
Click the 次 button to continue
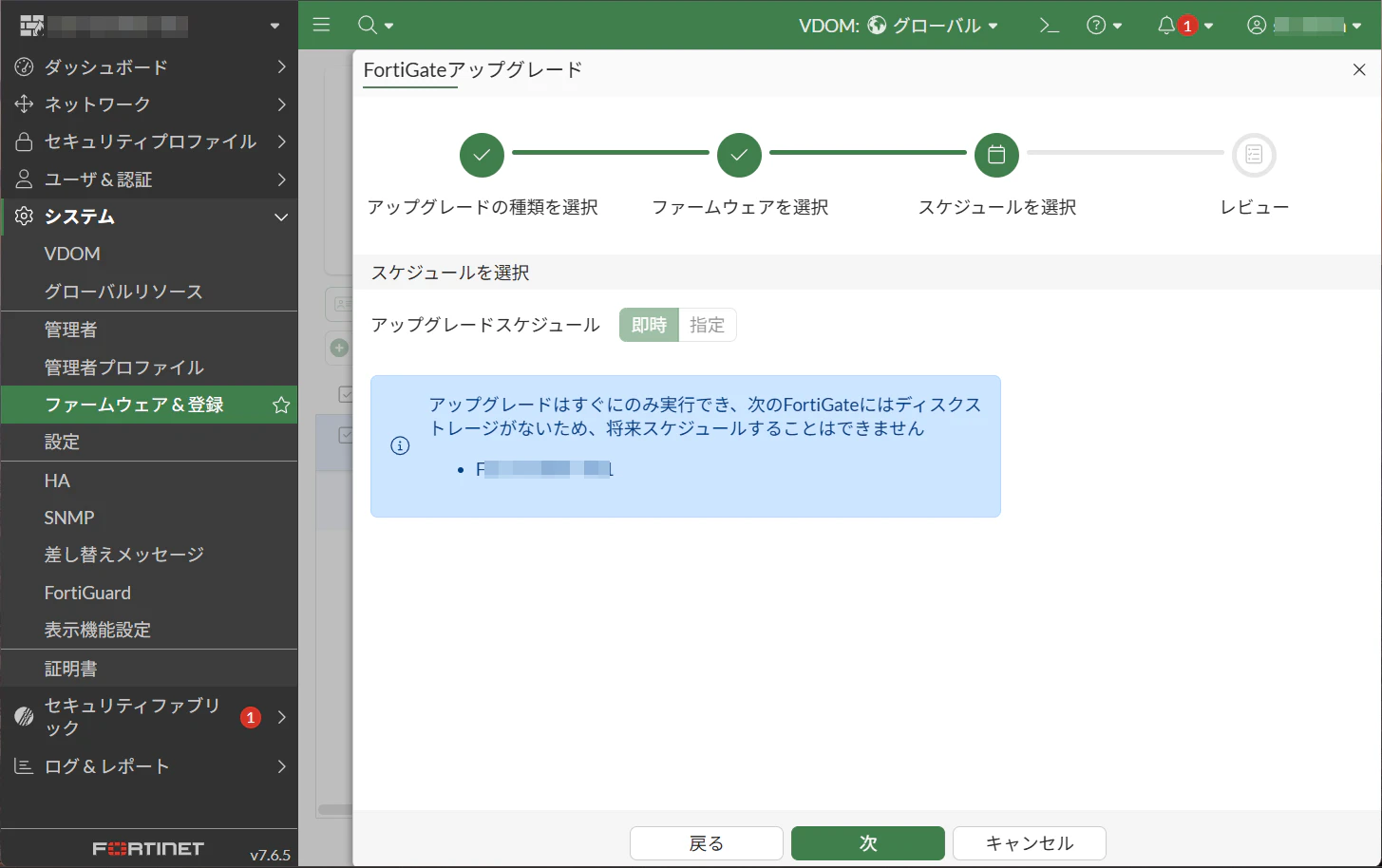click(x=866, y=843)
